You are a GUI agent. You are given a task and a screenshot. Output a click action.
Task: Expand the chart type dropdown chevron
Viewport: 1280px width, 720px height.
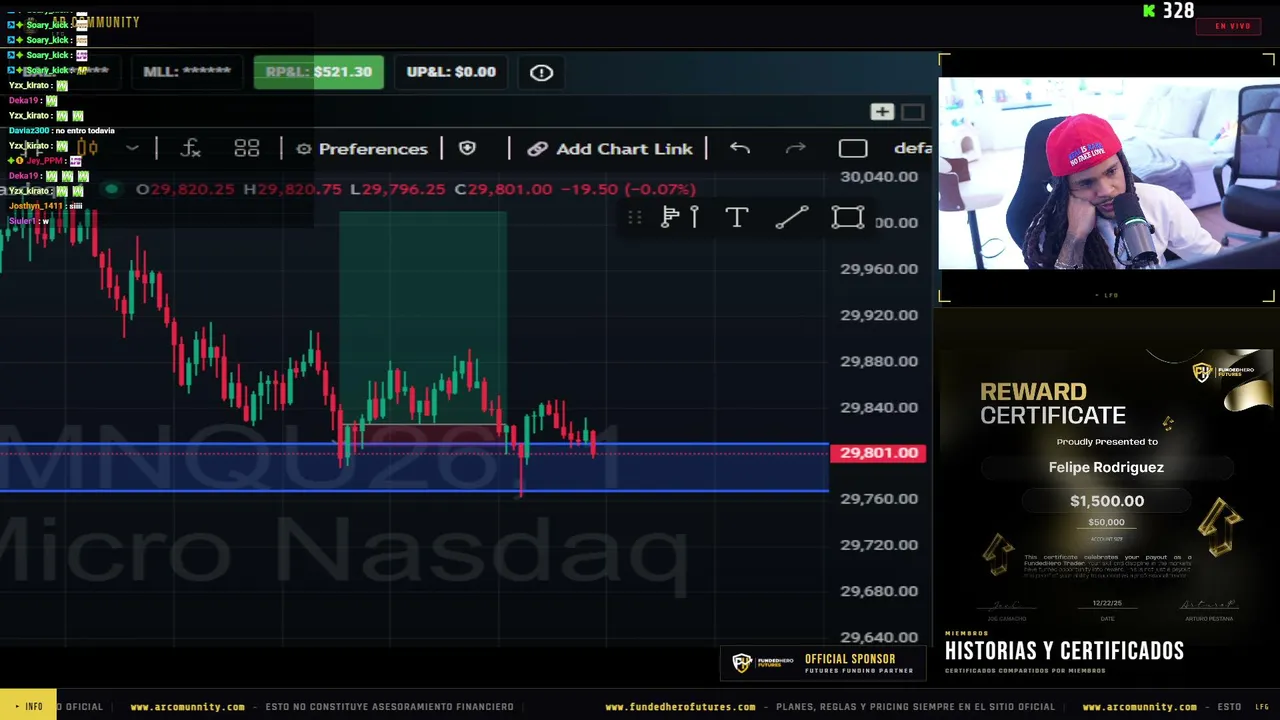tap(132, 149)
